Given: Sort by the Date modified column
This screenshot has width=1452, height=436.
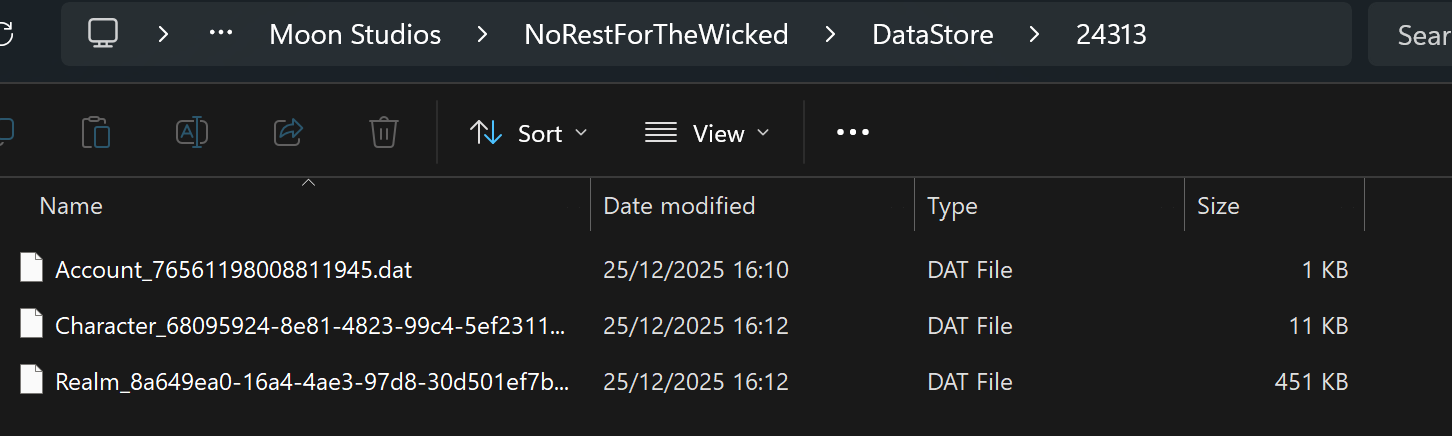Looking at the screenshot, I should pos(679,206).
